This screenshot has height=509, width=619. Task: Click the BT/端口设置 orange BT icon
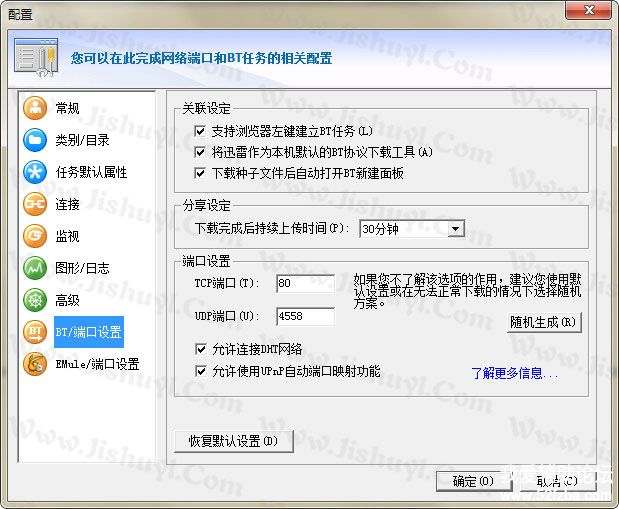click(35, 332)
